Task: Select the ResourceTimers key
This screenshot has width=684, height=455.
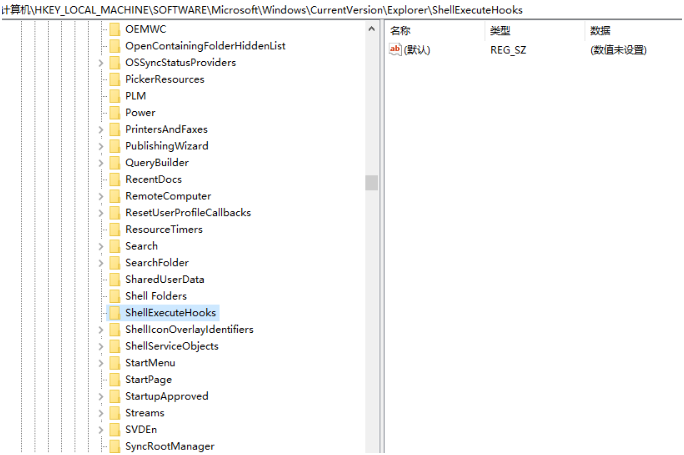Action: [x=163, y=229]
